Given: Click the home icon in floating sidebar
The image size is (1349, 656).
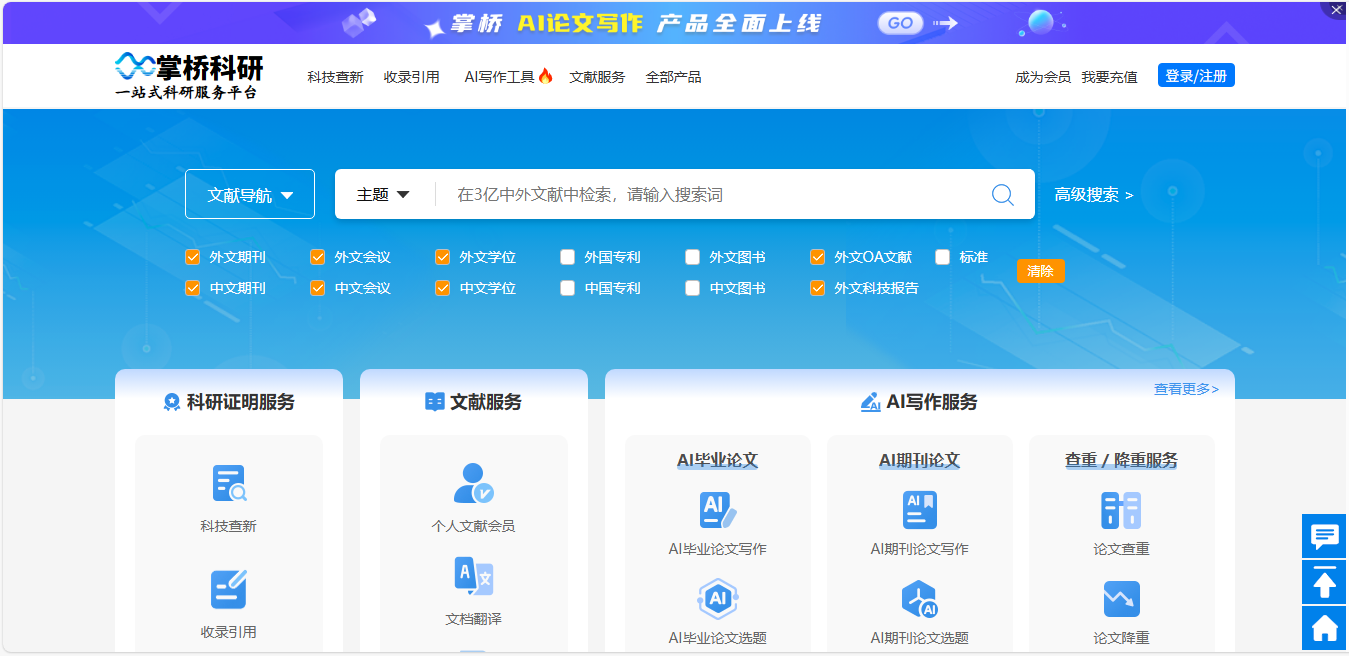Looking at the screenshot, I should (1324, 628).
